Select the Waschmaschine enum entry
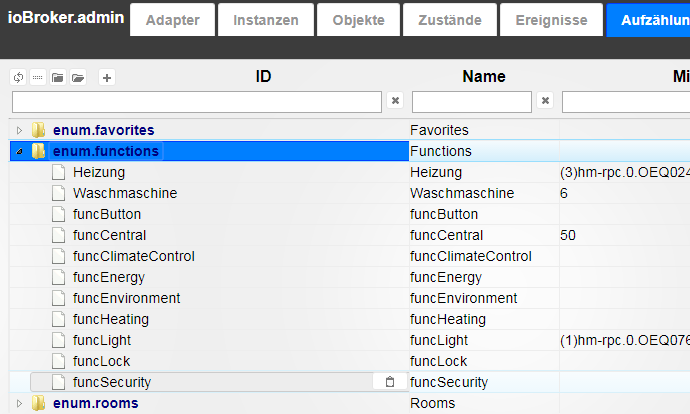 [x=124, y=193]
